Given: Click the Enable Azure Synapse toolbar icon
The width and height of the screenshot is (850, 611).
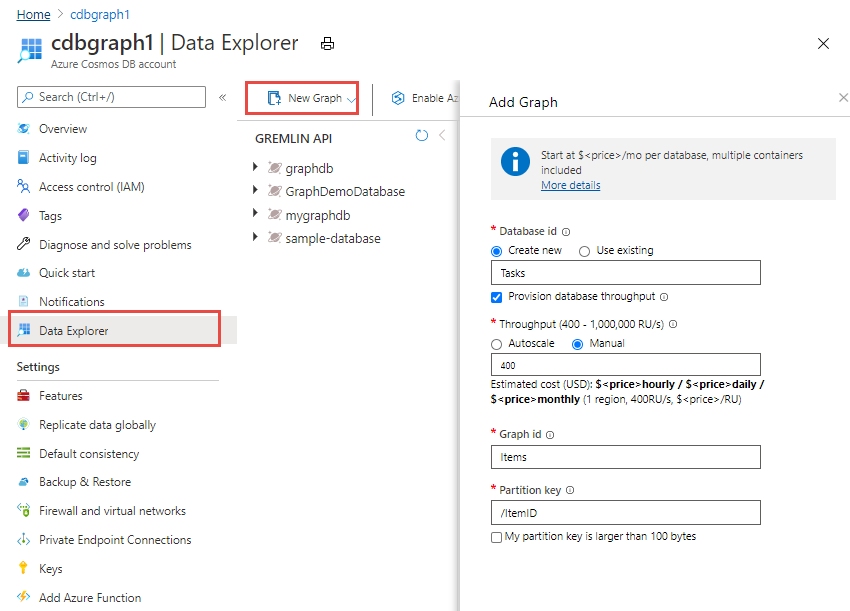Looking at the screenshot, I should tap(398, 98).
